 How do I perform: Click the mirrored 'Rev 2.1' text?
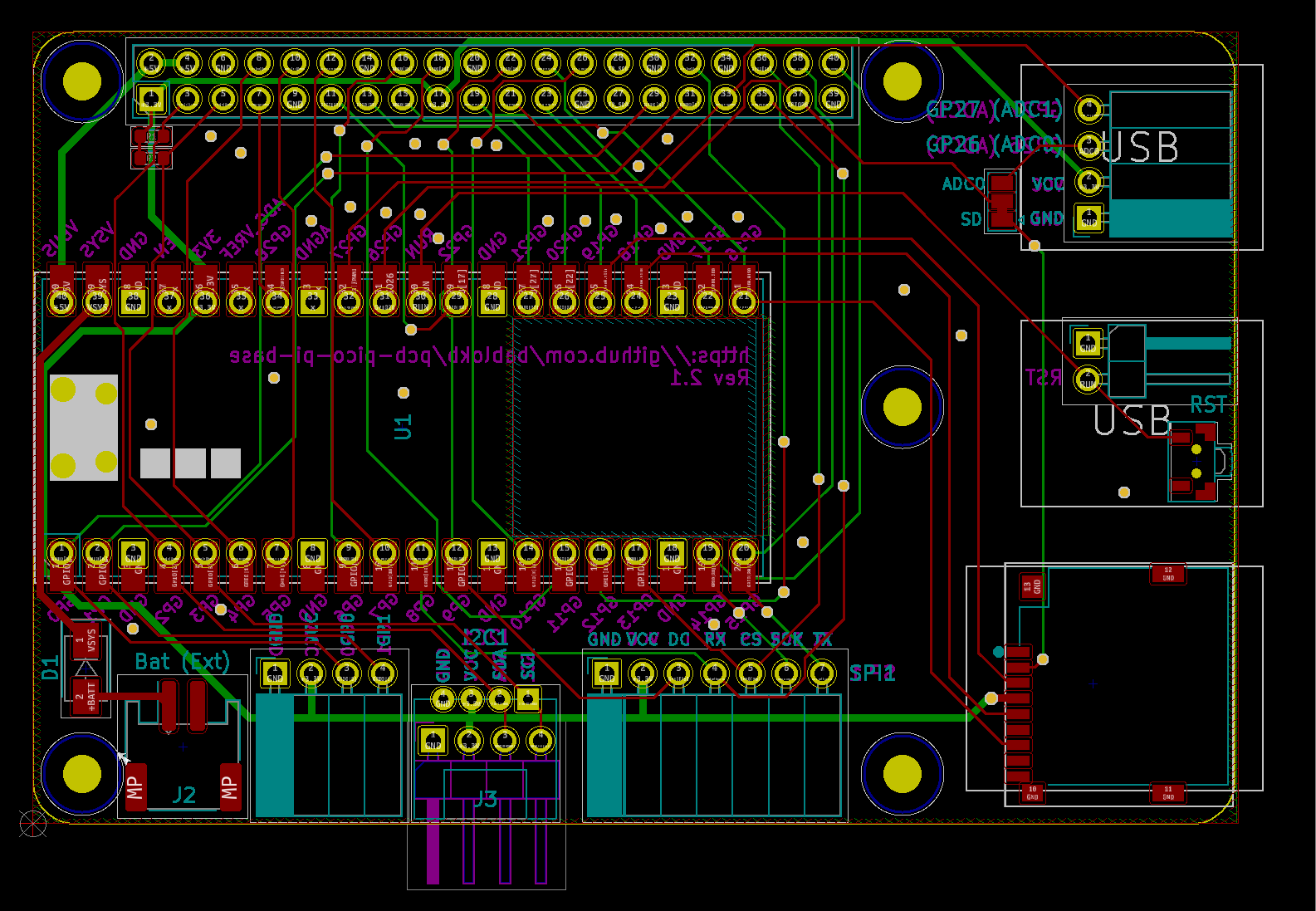click(x=709, y=378)
